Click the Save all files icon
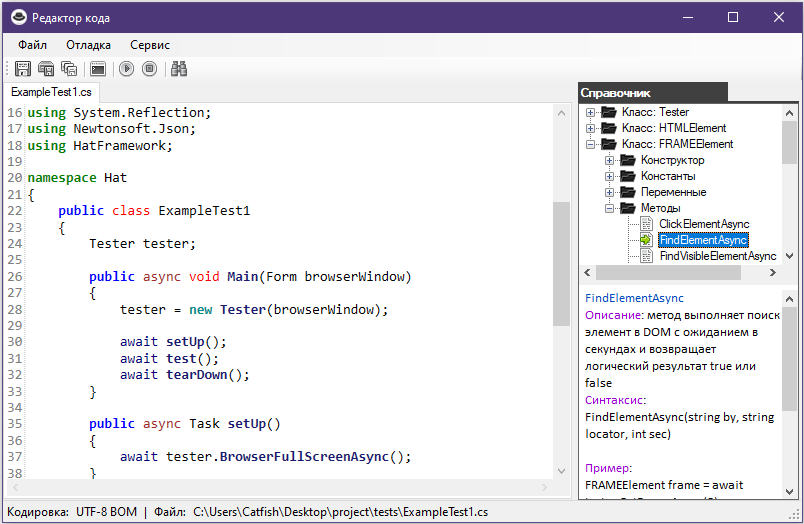This screenshot has height=524, width=804. pos(69,69)
